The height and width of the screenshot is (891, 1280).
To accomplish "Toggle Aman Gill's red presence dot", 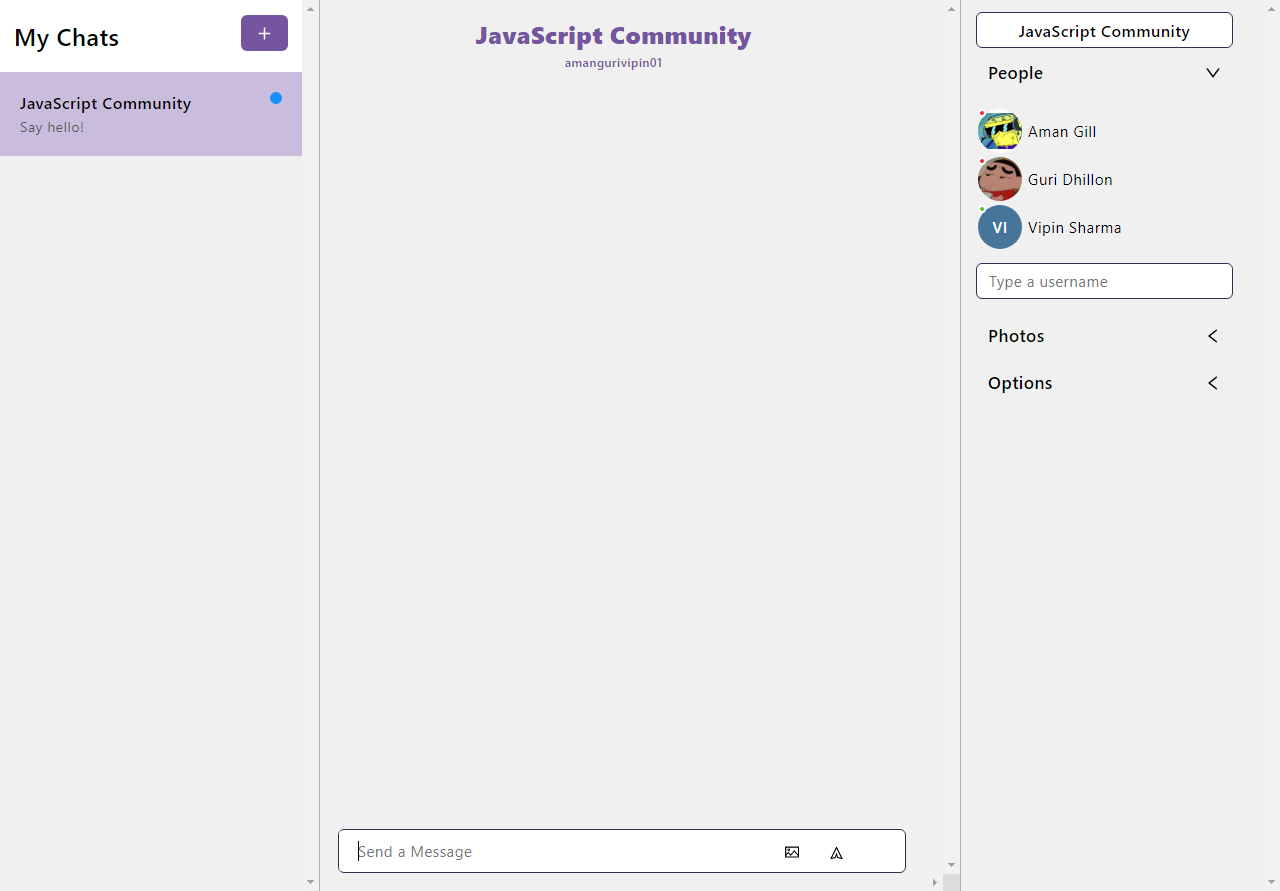I will pos(984,113).
